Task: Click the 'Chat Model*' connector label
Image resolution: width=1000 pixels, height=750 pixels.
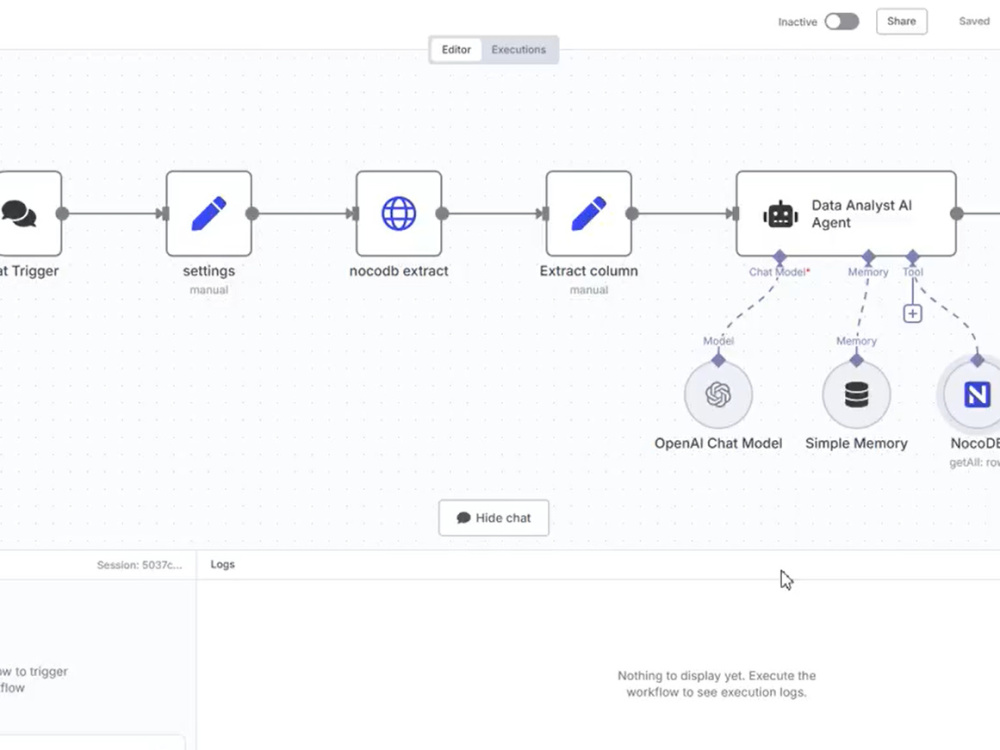Action: click(779, 272)
